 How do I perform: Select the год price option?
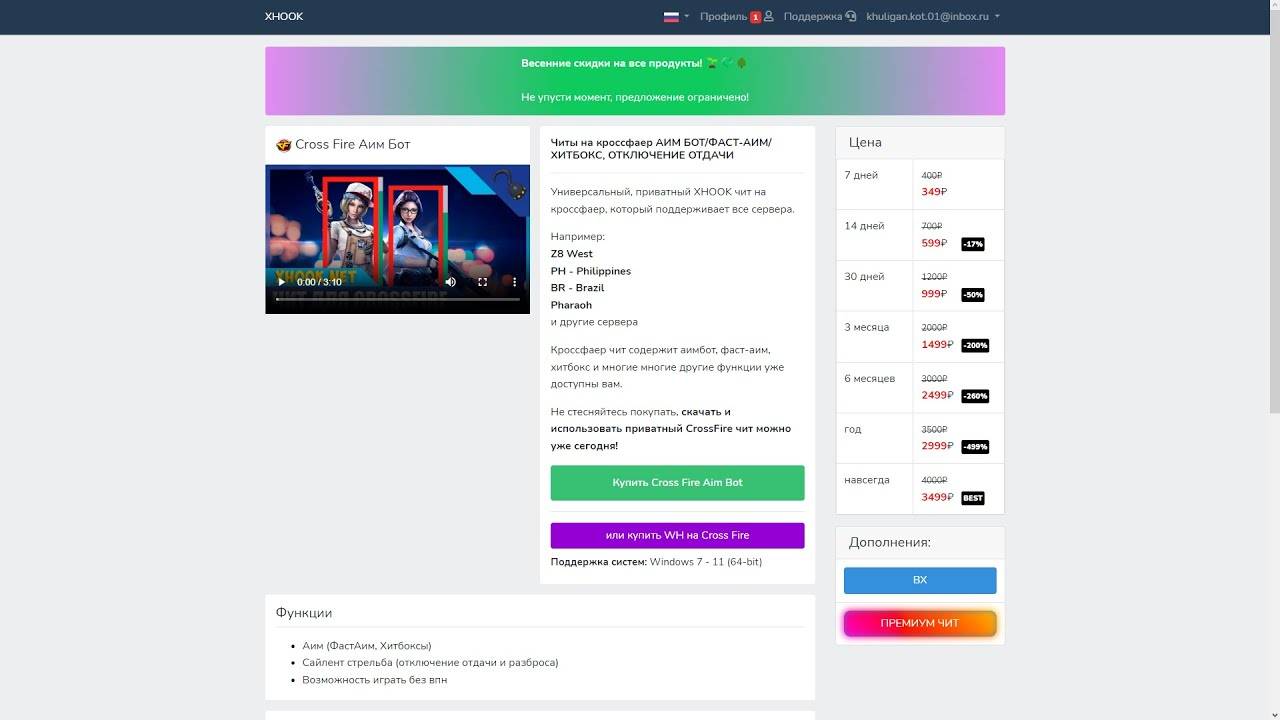(x=920, y=438)
